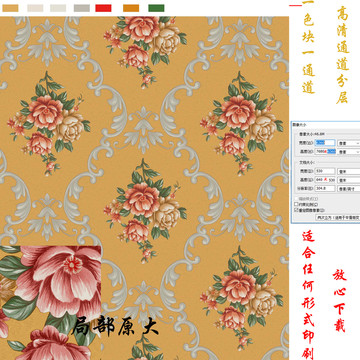Click the pixel width input in Image Size dialog
The height and width of the screenshot is (360, 360).
(x=325, y=143)
